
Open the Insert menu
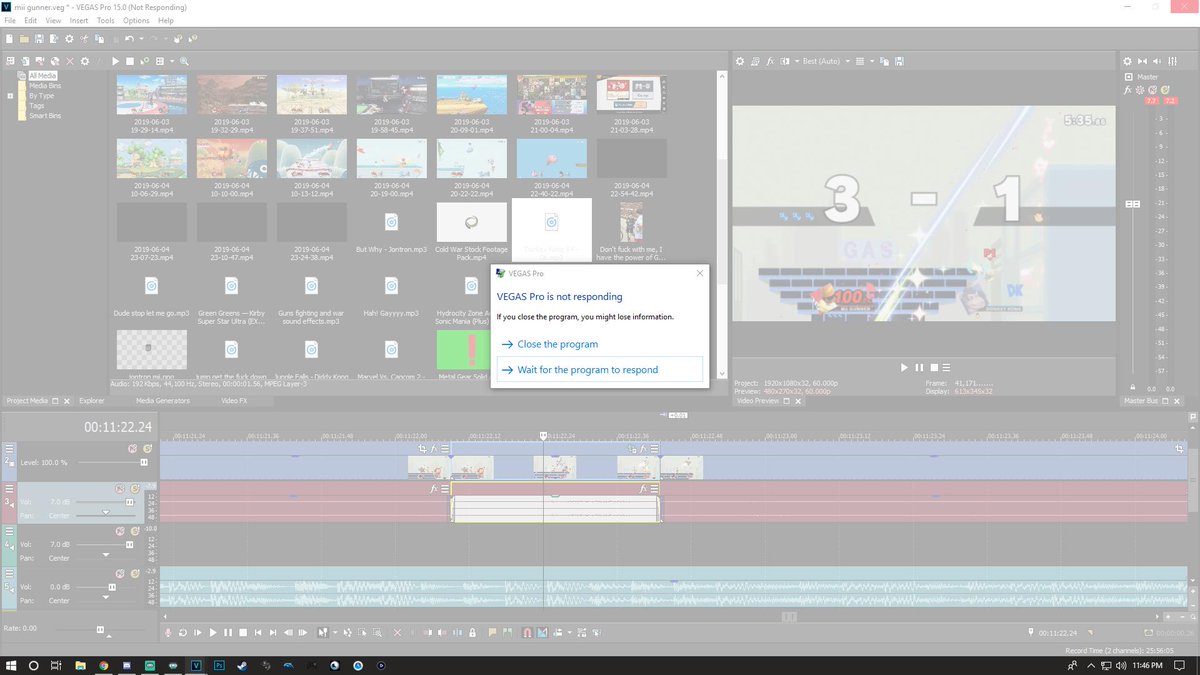79,20
